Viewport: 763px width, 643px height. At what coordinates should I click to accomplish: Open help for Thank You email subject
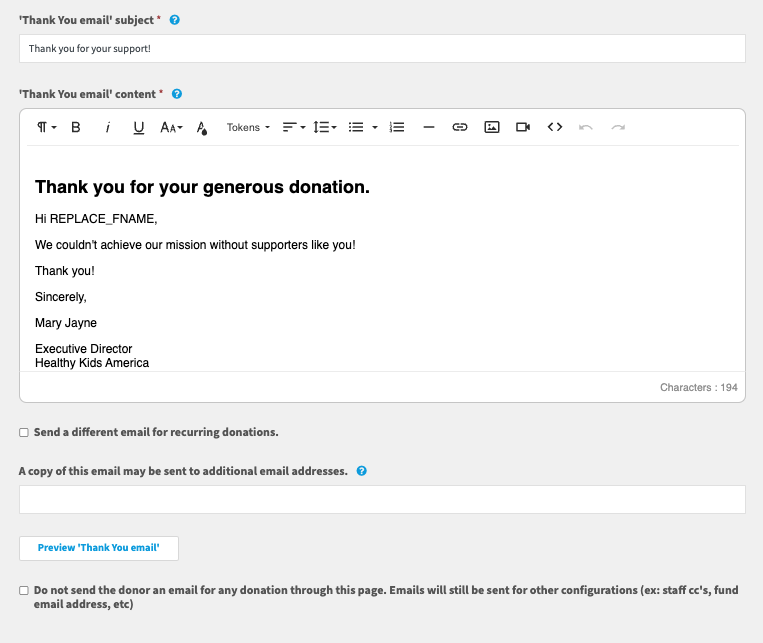[175, 20]
